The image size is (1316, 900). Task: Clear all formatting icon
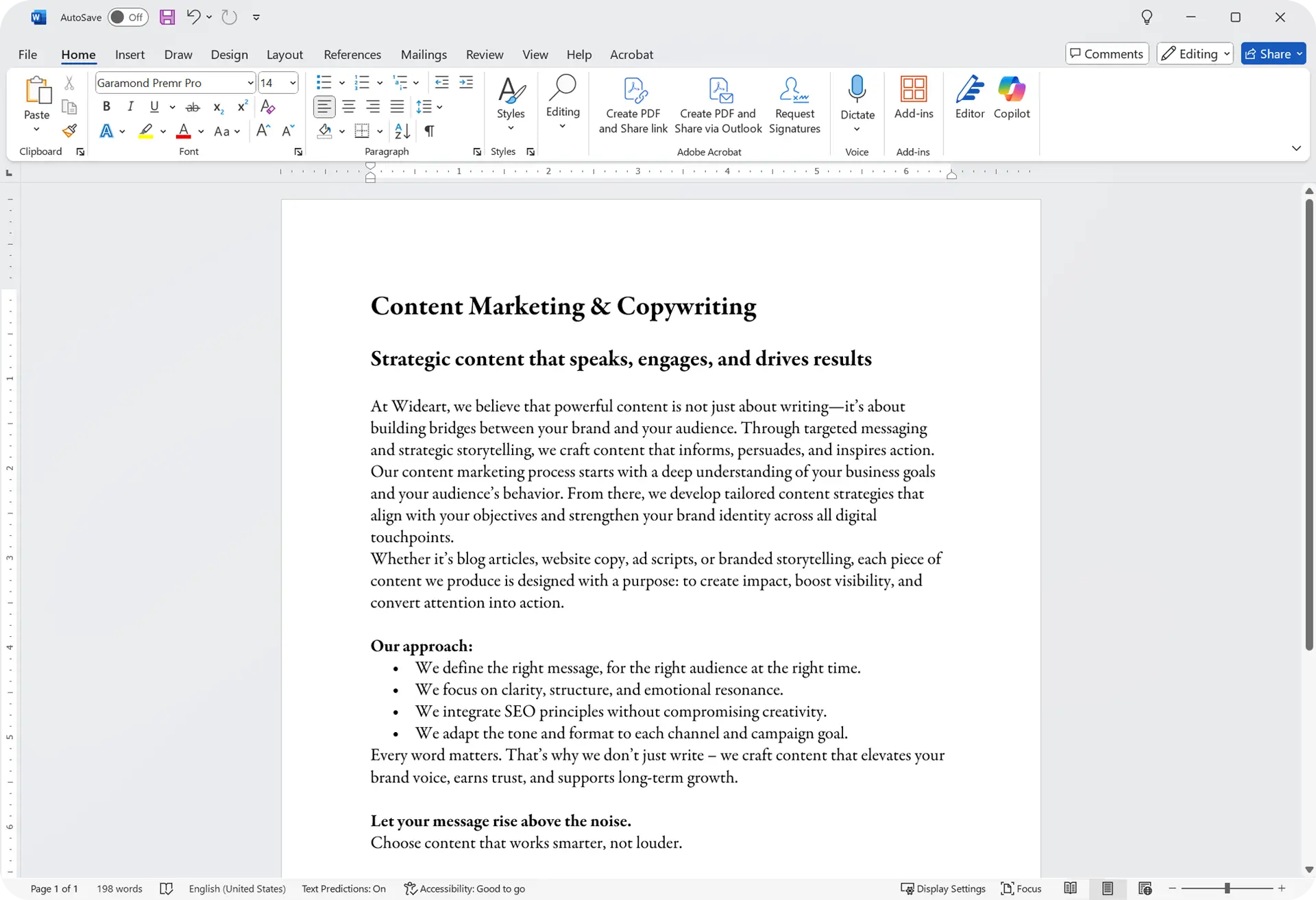coord(268,107)
